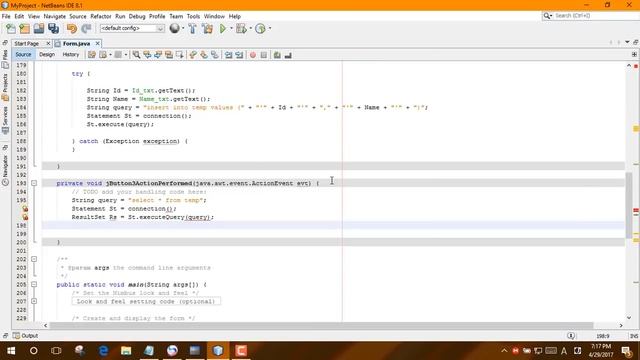The width and height of the screenshot is (640, 360).
Task: Open the Debug menu
Action: [x=137, y=16]
